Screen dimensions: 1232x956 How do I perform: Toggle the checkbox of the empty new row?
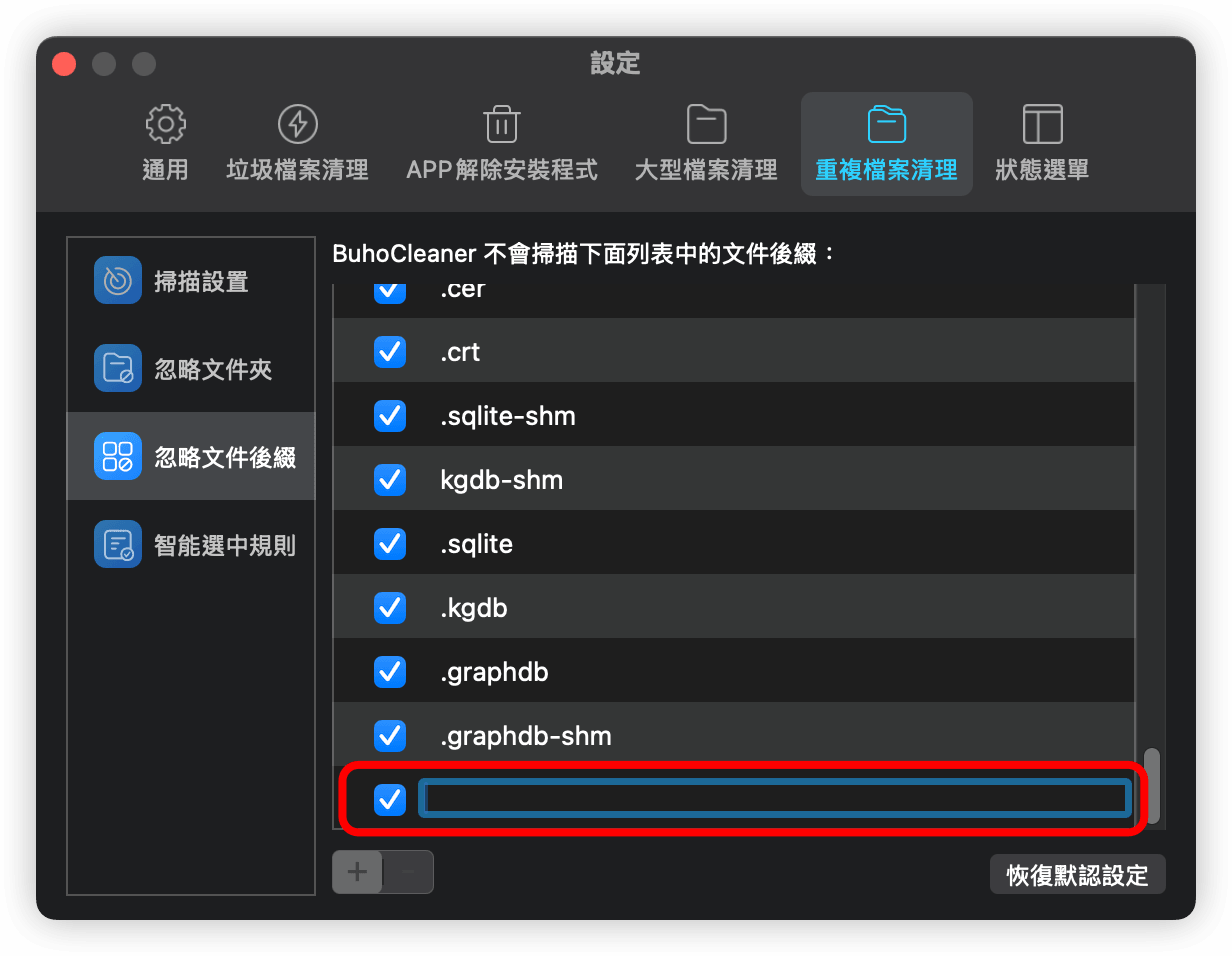[389, 799]
